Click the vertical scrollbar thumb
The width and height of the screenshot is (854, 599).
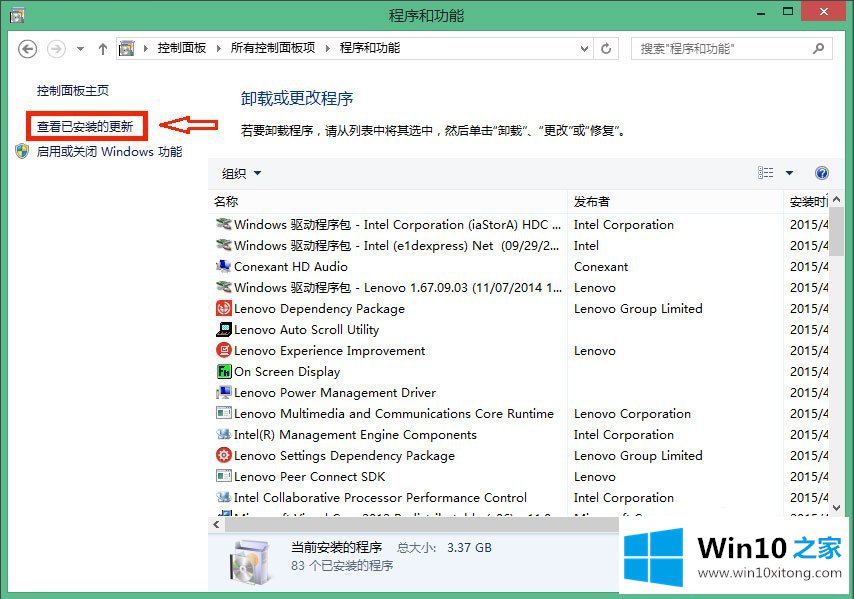pos(837,231)
